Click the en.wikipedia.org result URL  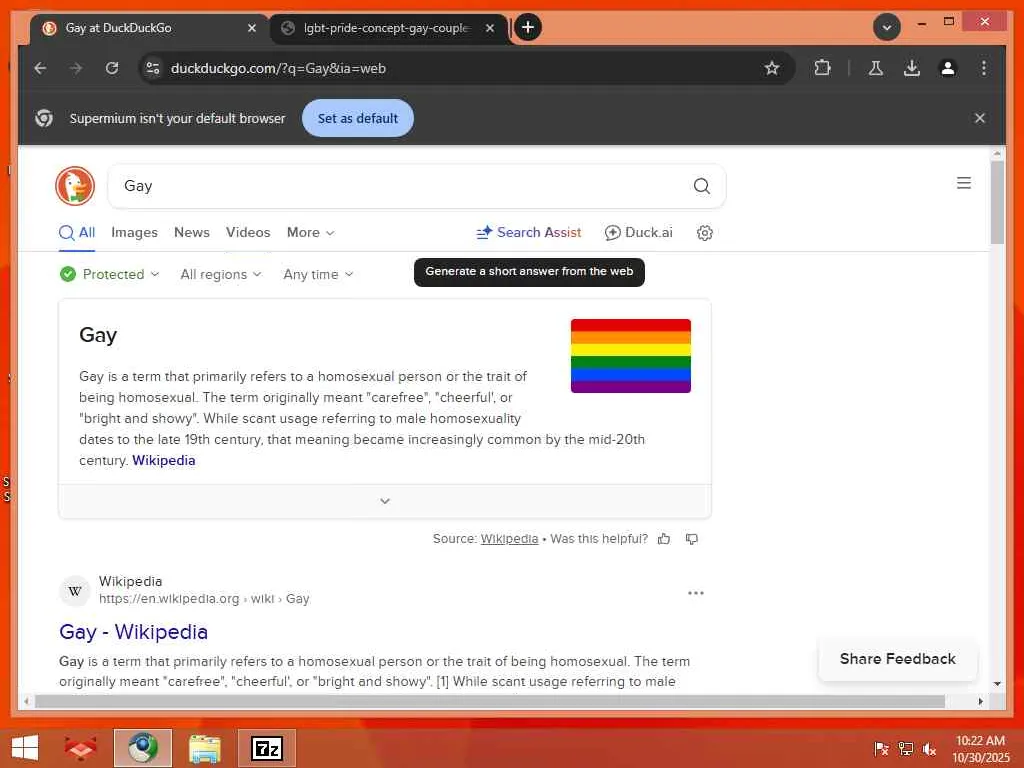coord(204,599)
